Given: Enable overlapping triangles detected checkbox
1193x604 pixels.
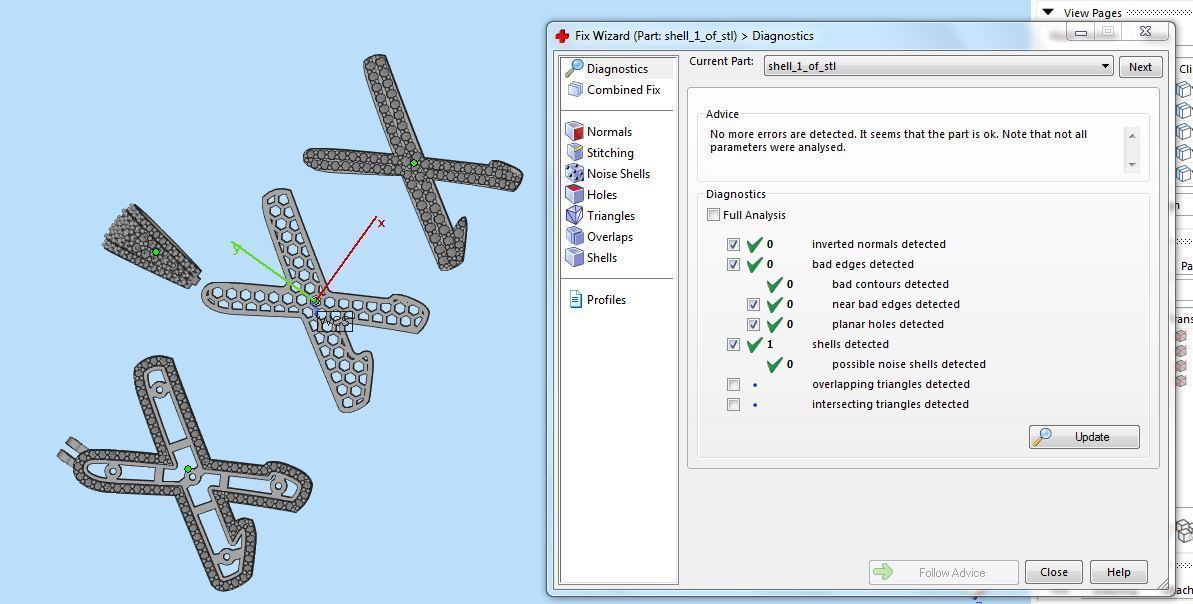Looking at the screenshot, I should [x=733, y=384].
